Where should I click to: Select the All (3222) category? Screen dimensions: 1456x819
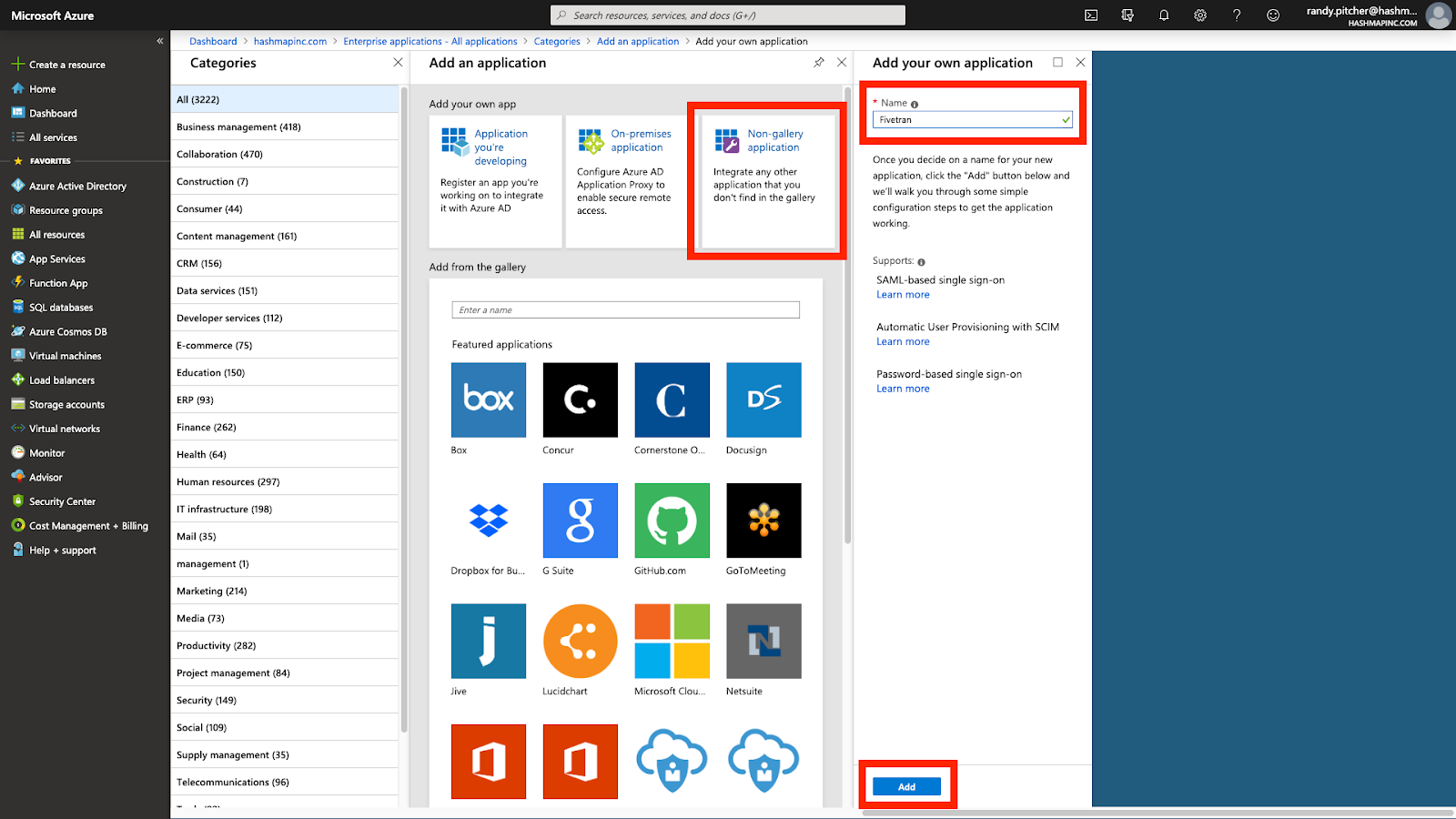[x=285, y=99]
